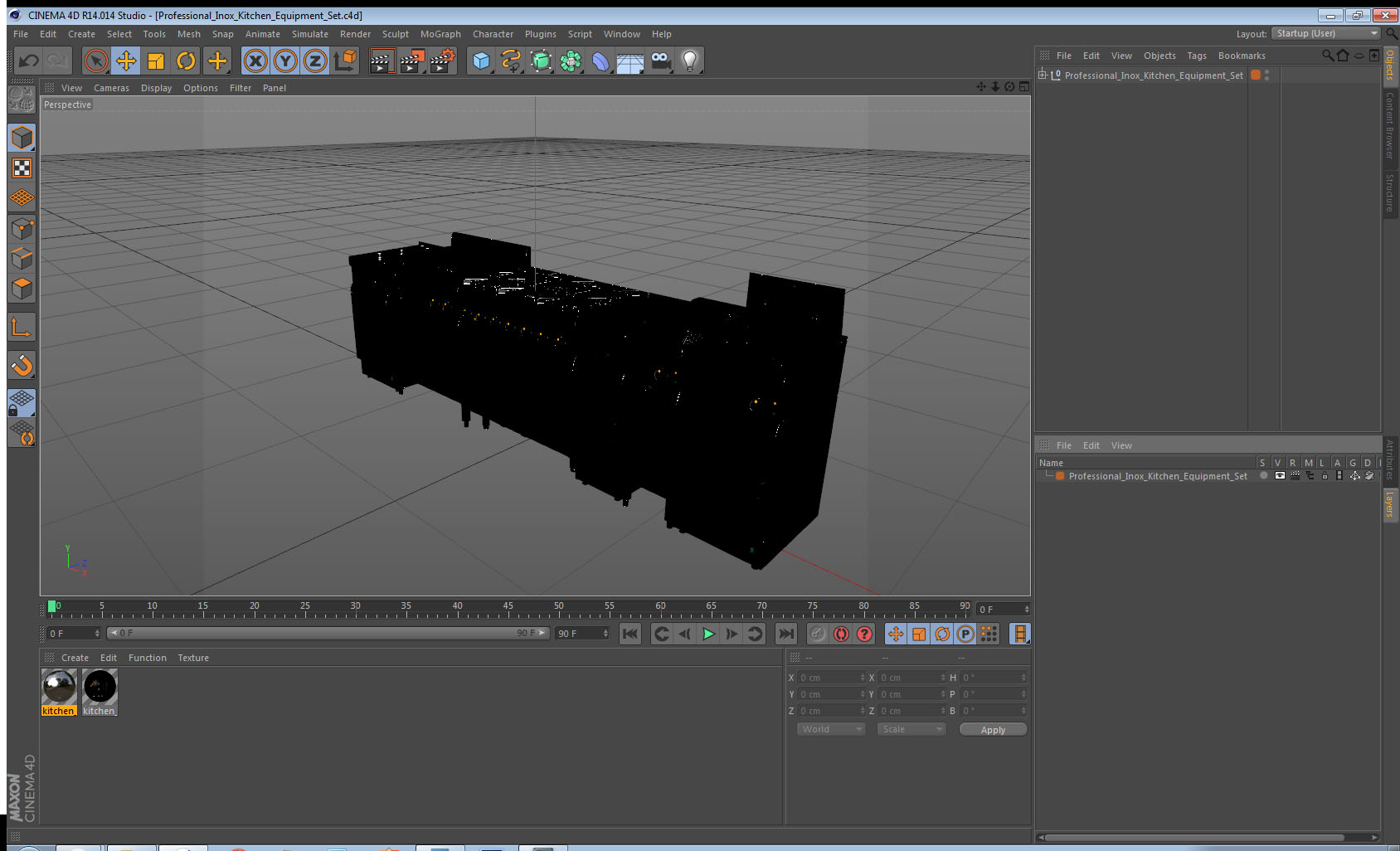Image resolution: width=1400 pixels, height=851 pixels.
Task: Open the deformer objects icon
Action: point(600,61)
